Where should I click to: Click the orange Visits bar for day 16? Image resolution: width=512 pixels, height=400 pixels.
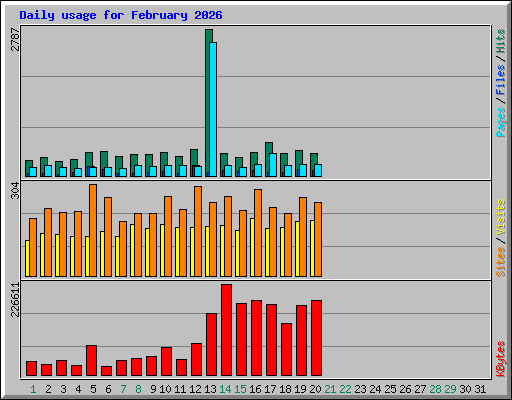pos(258,233)
